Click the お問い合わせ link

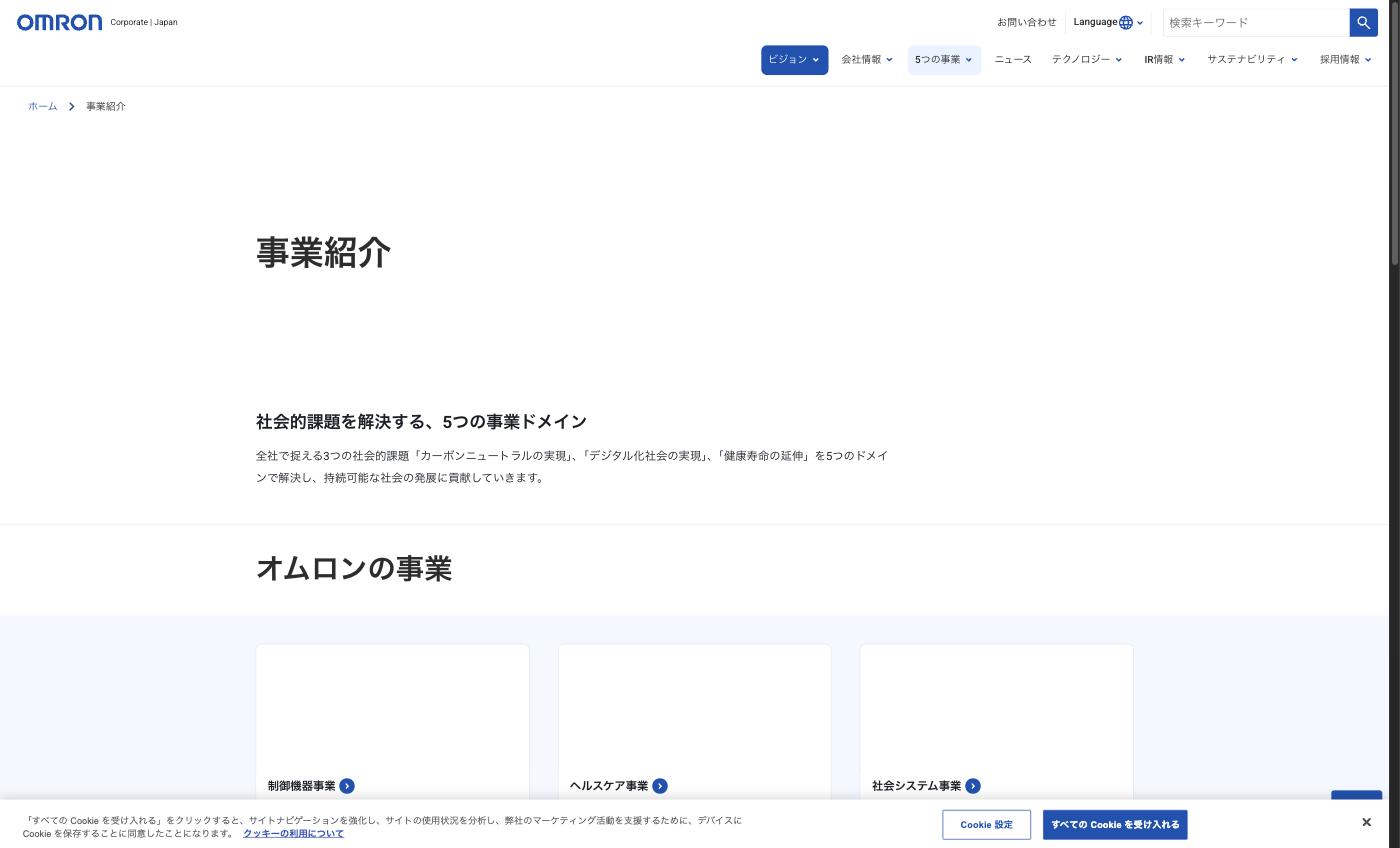[1026, 22]
